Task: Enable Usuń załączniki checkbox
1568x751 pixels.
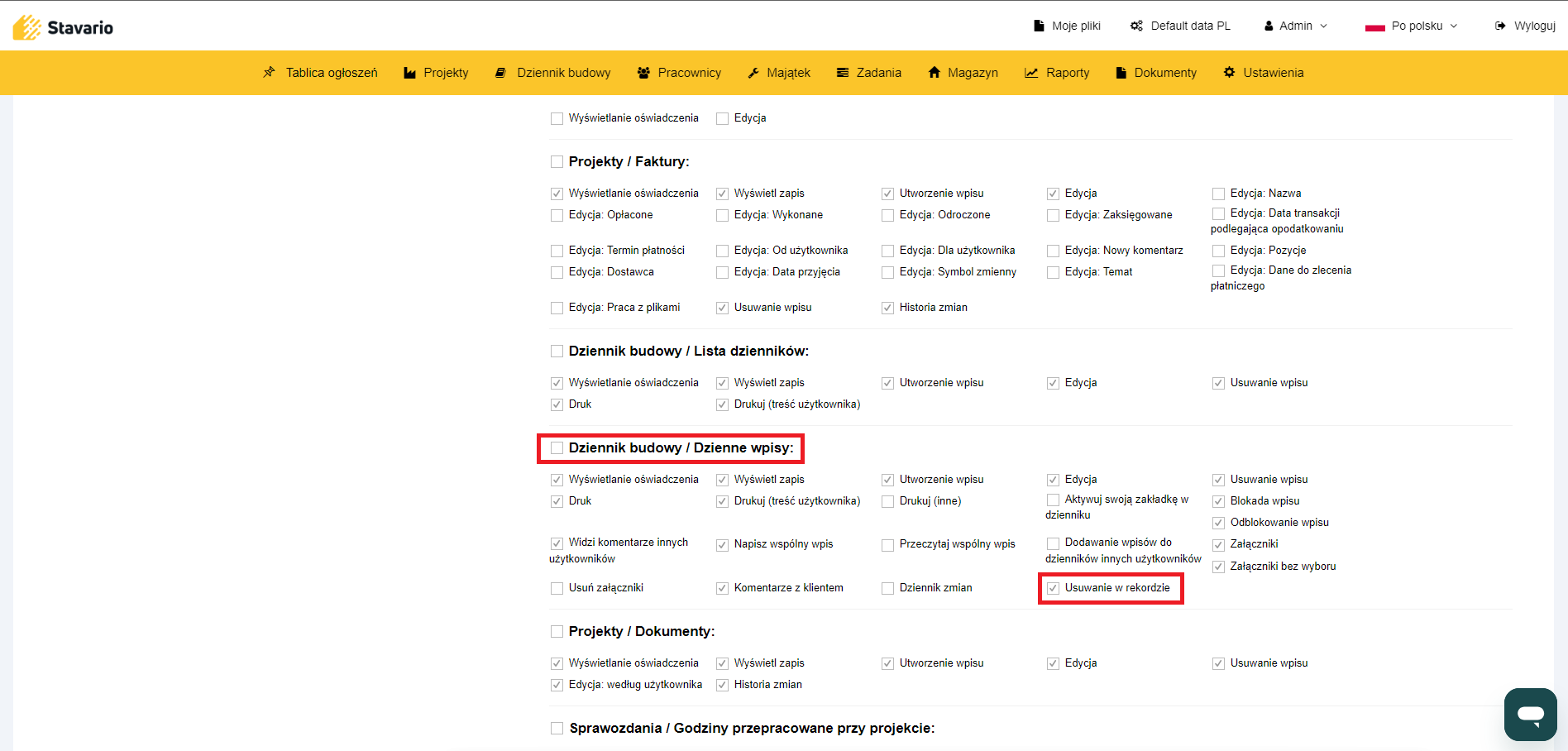Action: 557,588
